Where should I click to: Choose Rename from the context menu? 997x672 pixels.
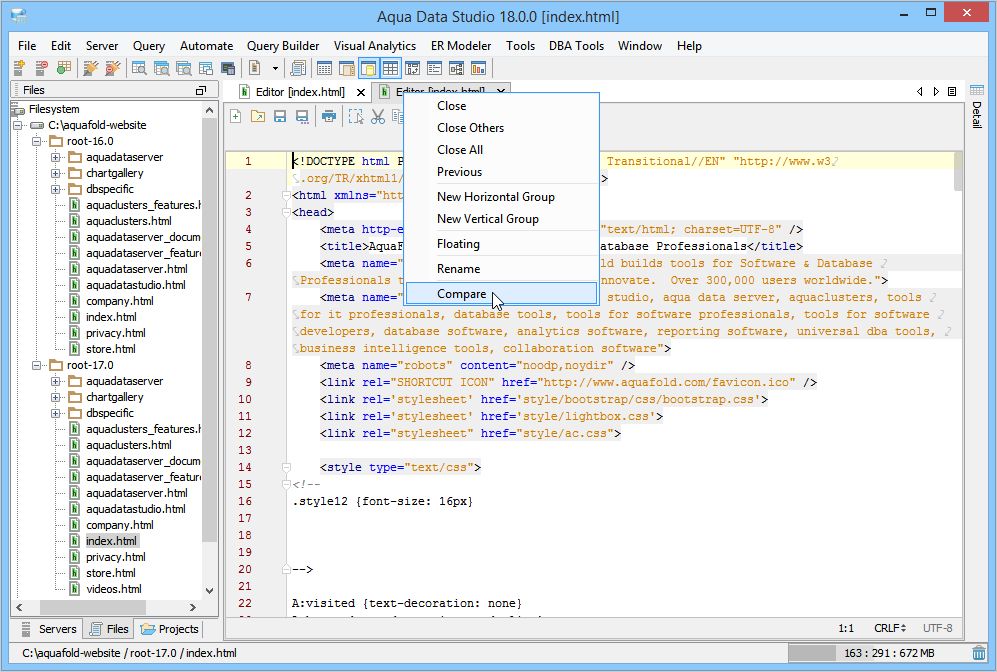(501, 269)
